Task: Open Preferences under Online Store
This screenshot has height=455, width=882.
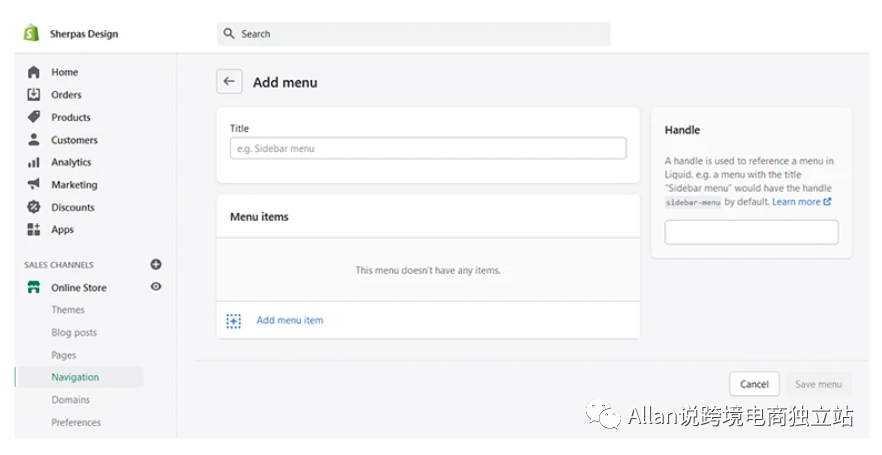Action: click(x=76, y=422)
